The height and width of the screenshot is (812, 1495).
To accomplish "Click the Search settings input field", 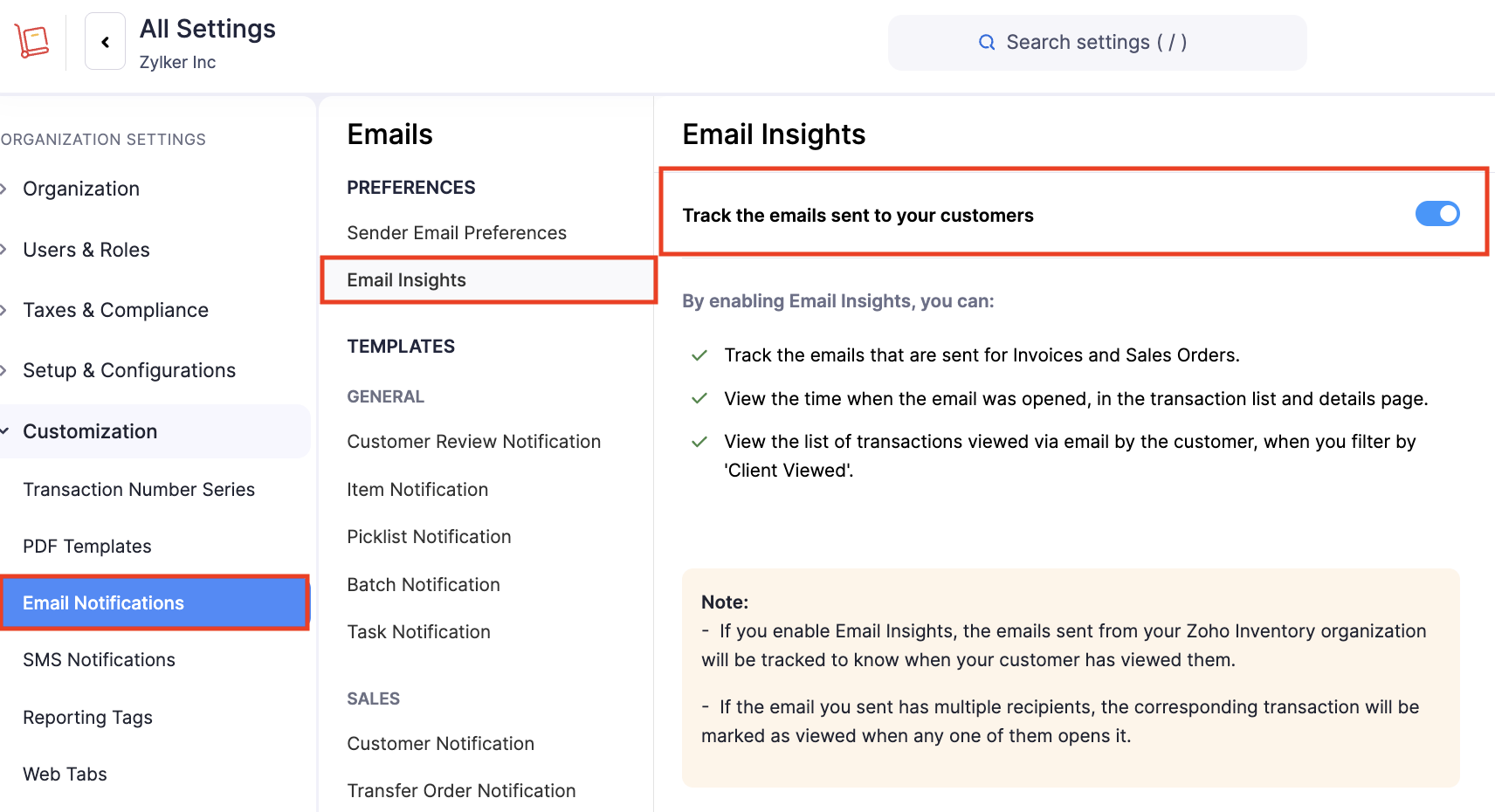I will tap(1096, 42).
